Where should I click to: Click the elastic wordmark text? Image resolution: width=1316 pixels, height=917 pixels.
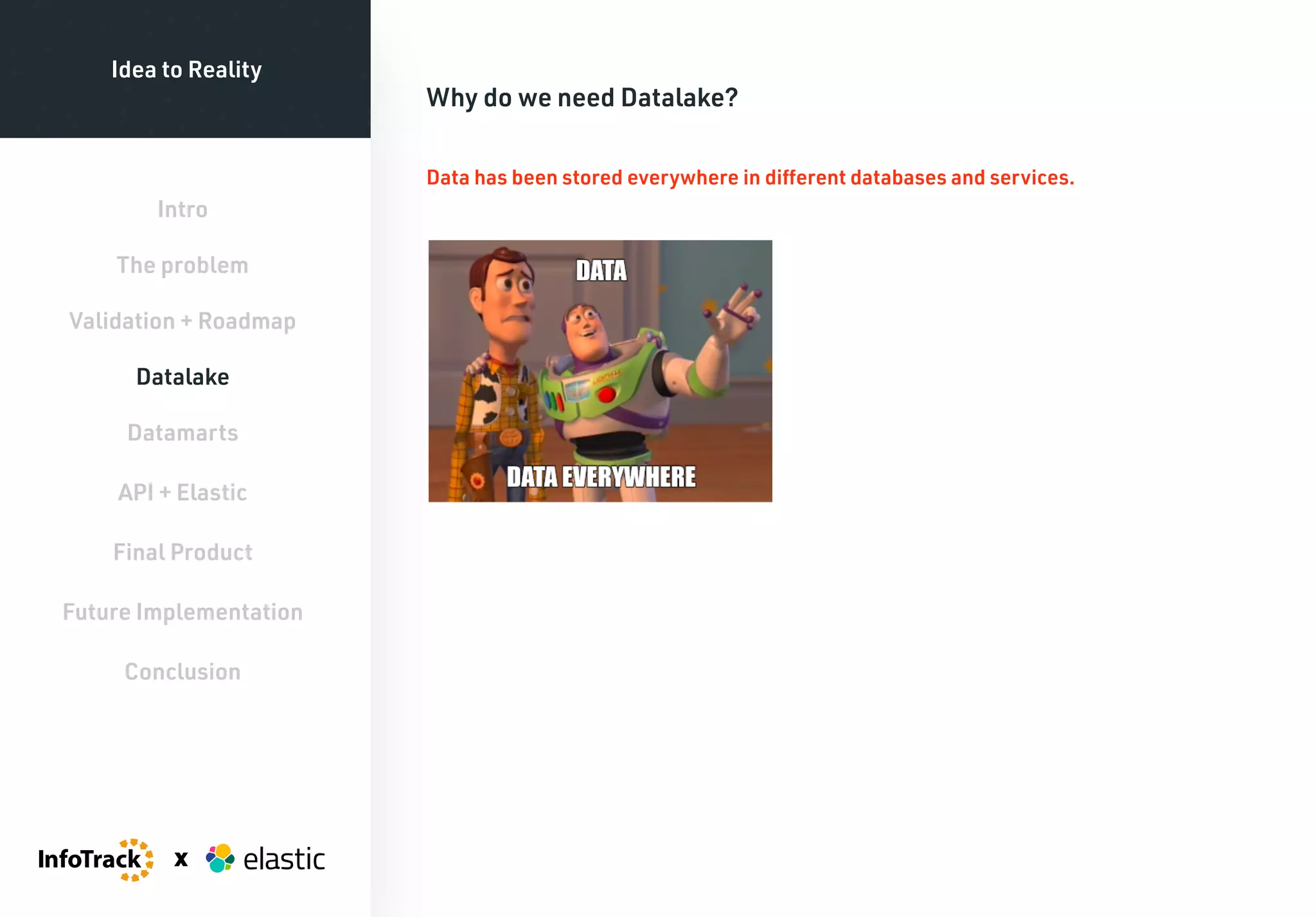coord(284,859)
